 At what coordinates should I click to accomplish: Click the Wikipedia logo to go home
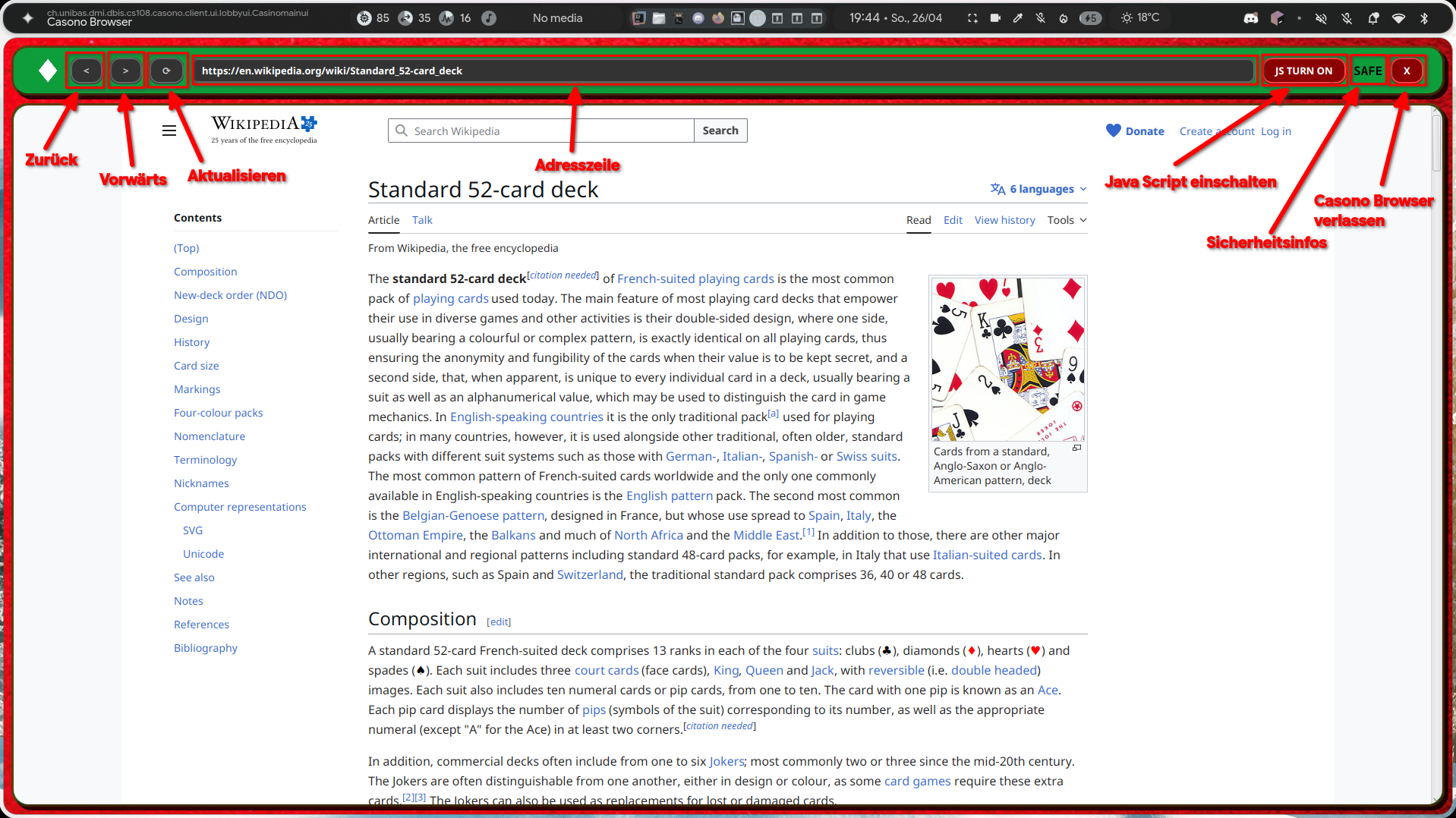(x=264, y=129)
